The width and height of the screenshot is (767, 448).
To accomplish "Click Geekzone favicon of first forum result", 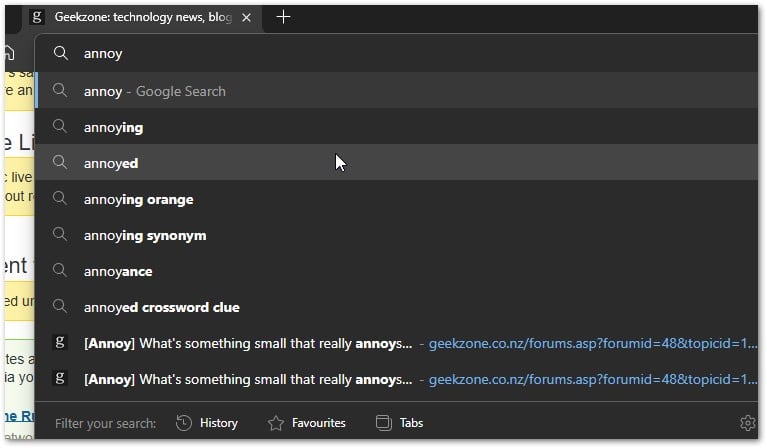I will [60, 342].
